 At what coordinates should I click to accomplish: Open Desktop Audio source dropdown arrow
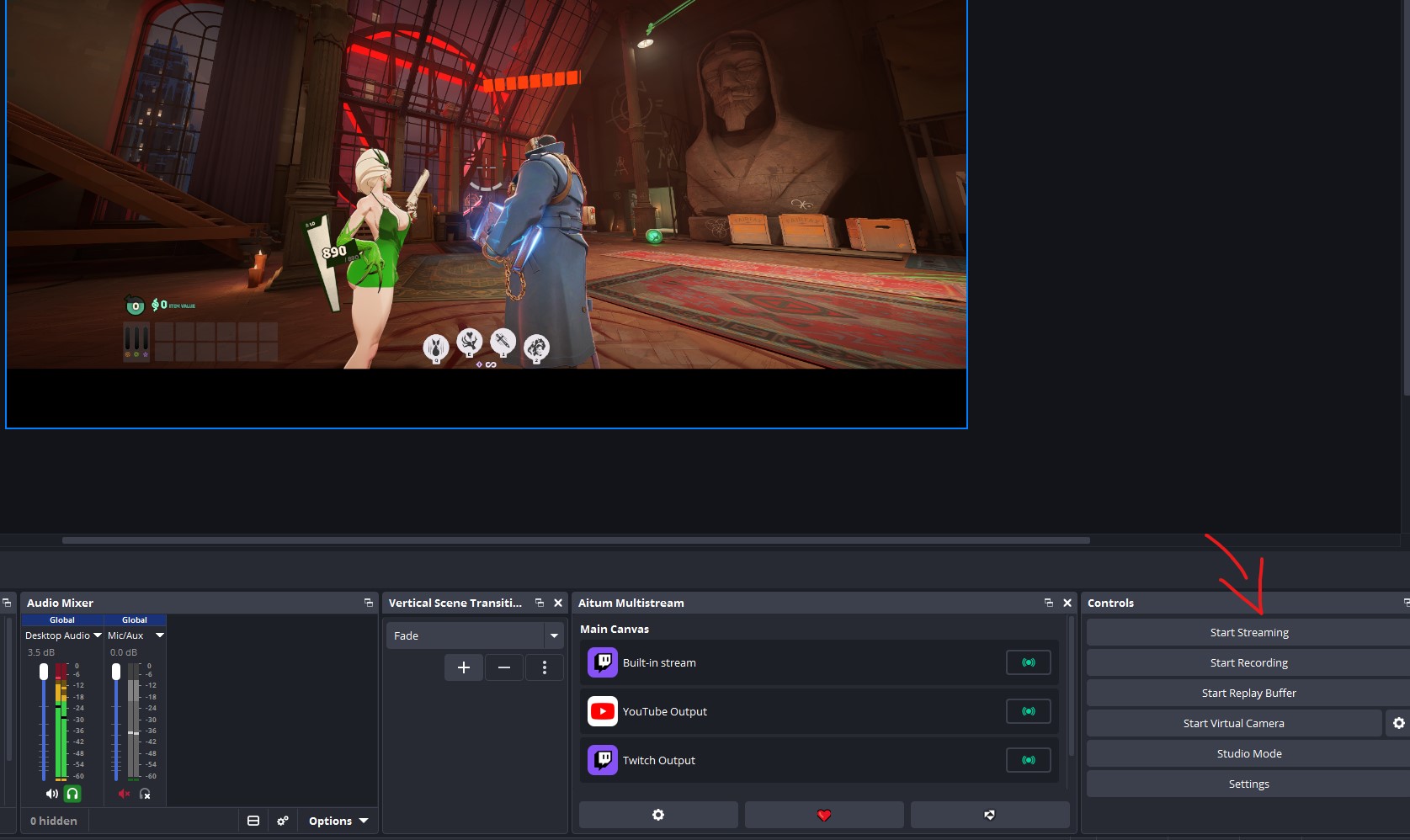(98, 635)
